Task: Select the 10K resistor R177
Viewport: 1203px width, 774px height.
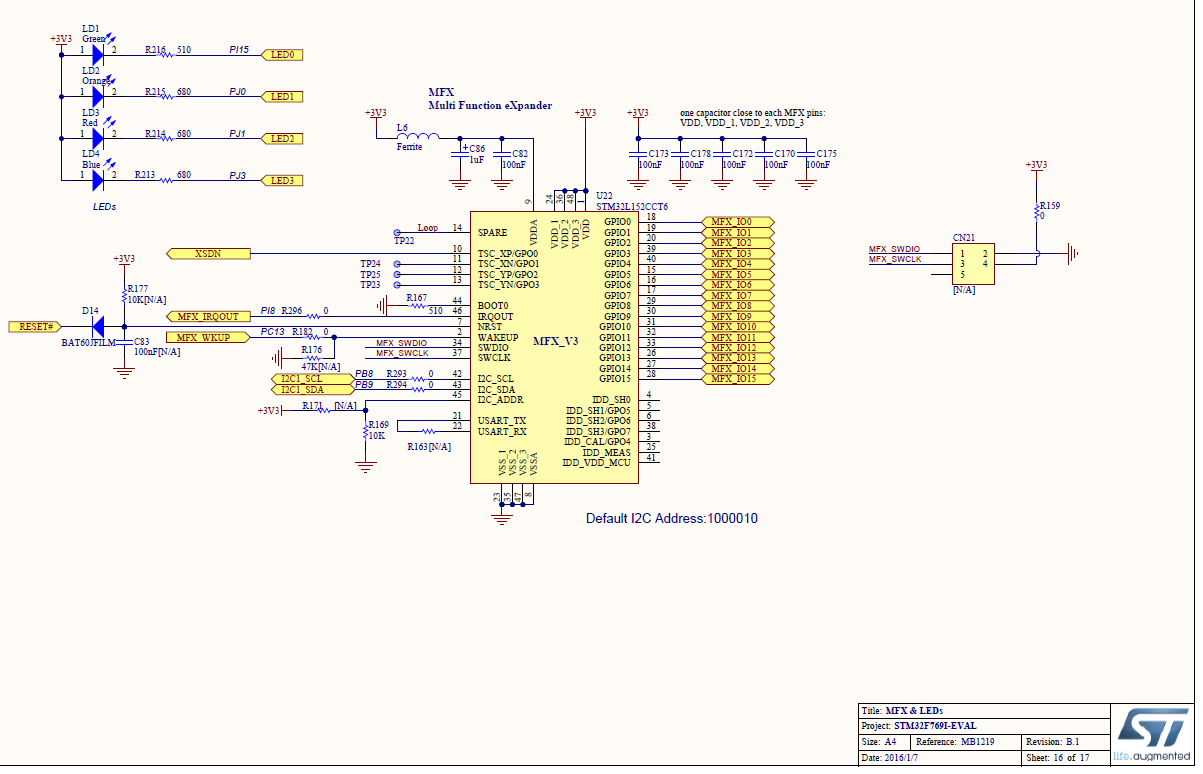Action: 123,295
